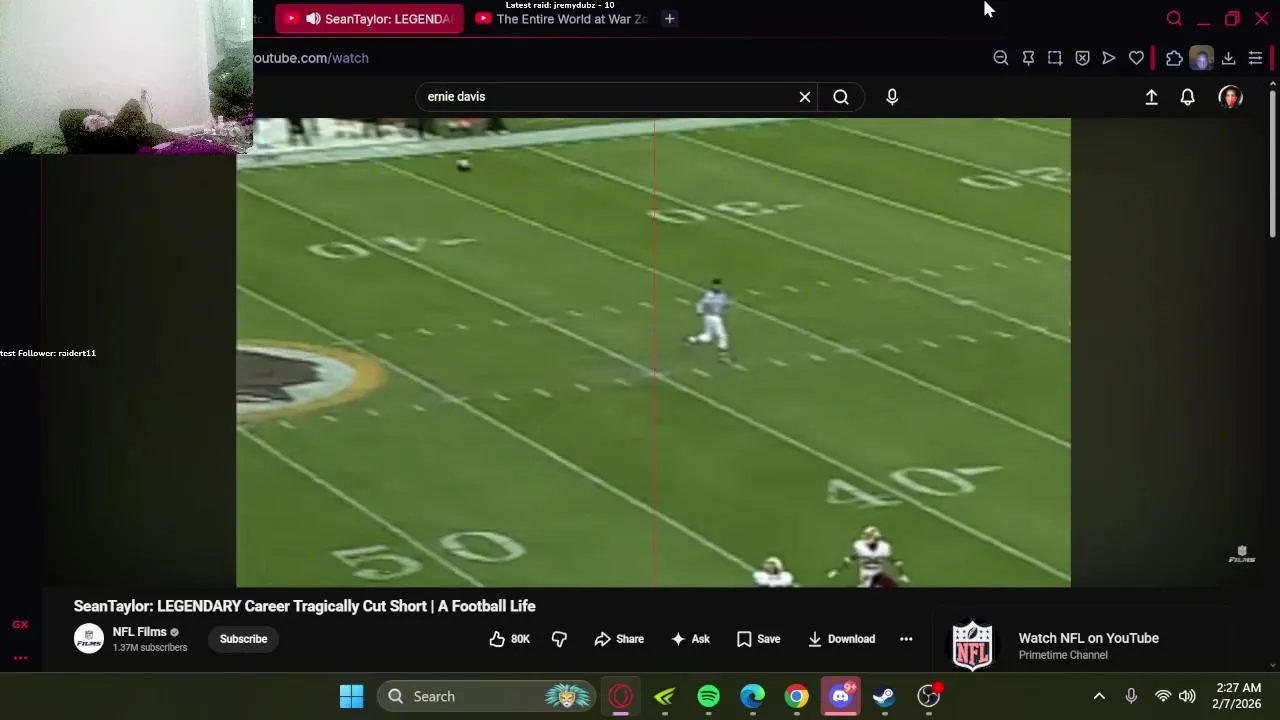Dislike the video with thumbs down

[559, 639]
